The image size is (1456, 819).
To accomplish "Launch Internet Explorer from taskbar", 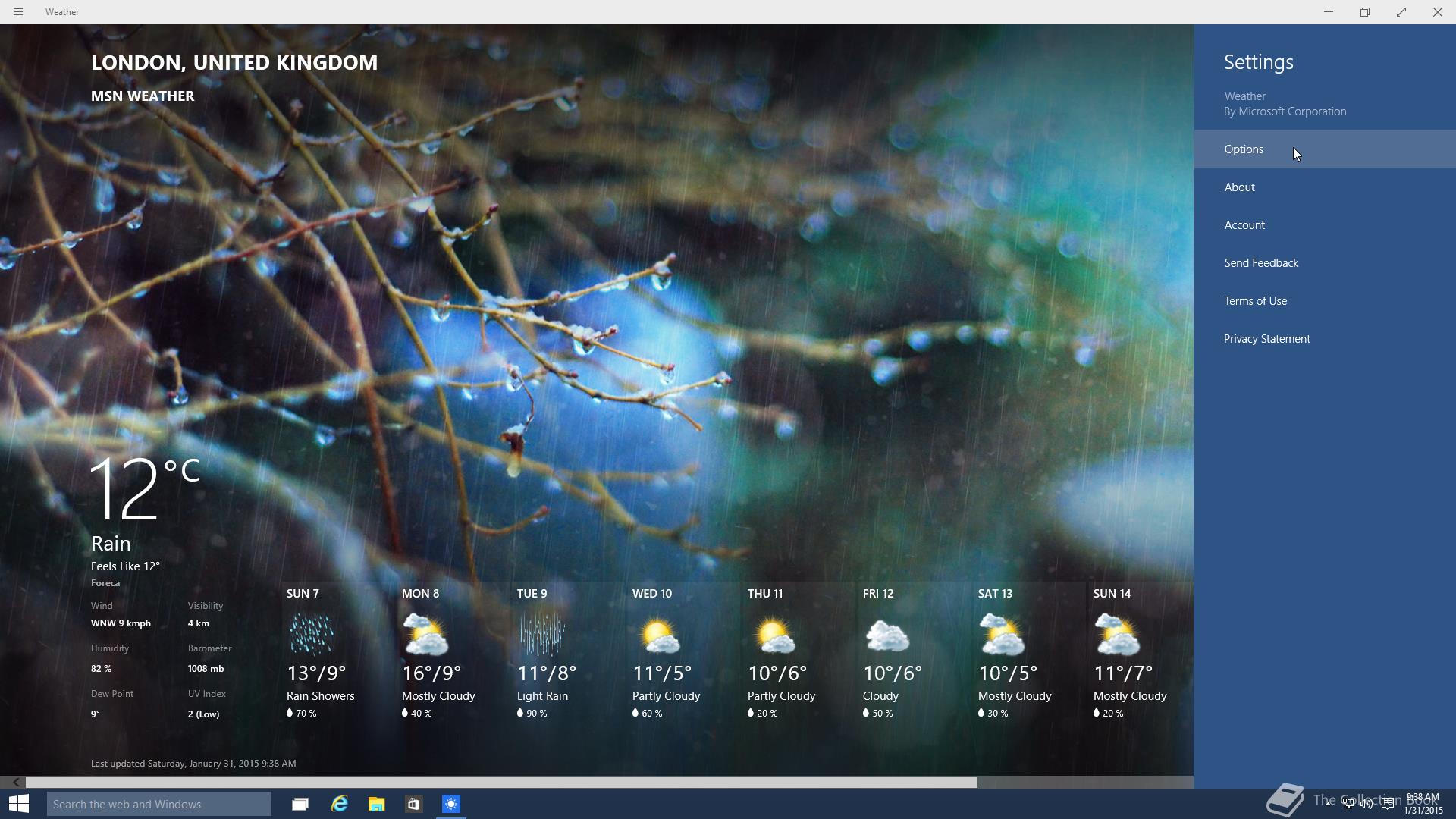I will pos(339,804).
